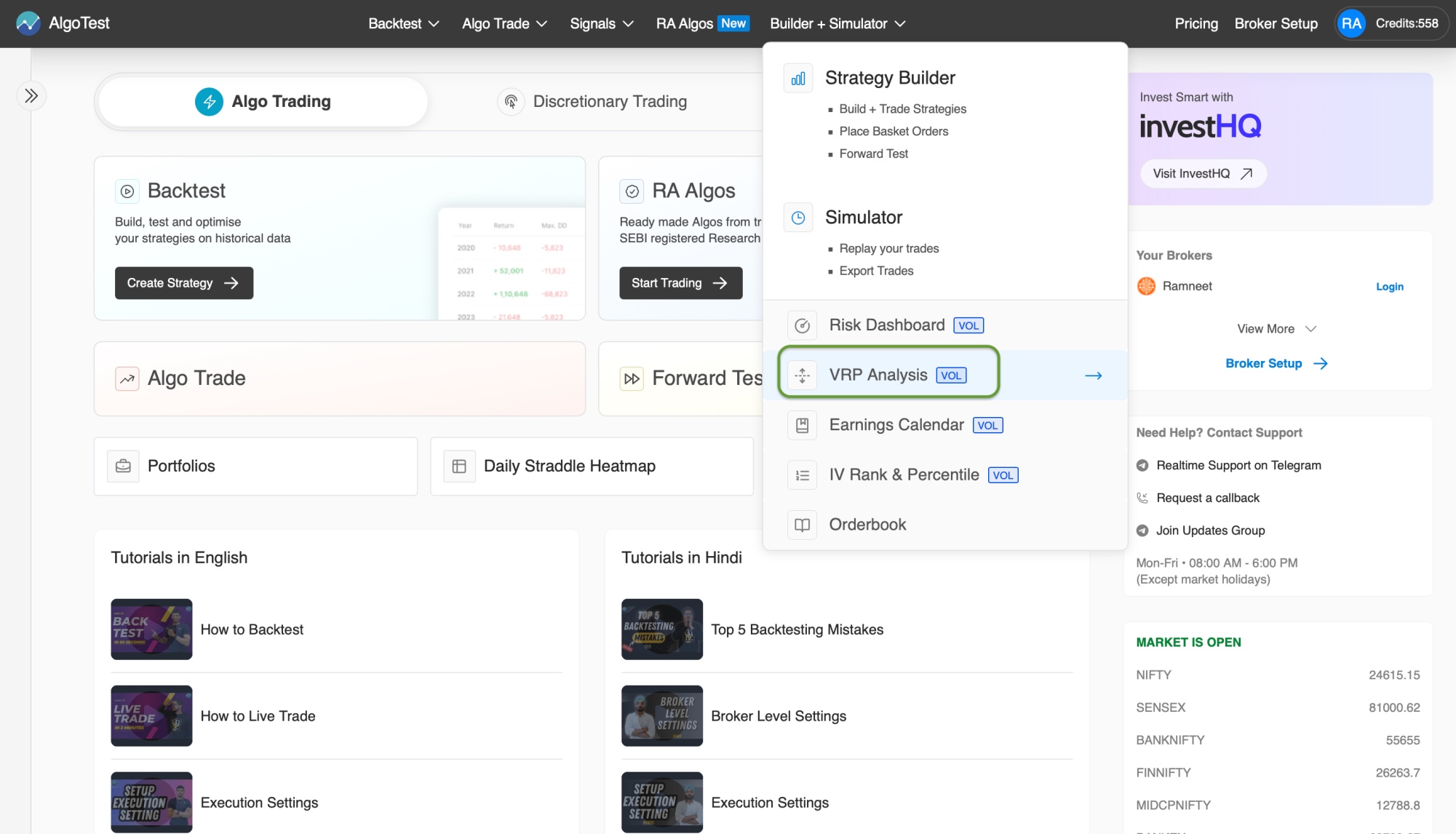
Task: Click the Daily Straddle Heatmap grid icon
Action: [458, 466]
